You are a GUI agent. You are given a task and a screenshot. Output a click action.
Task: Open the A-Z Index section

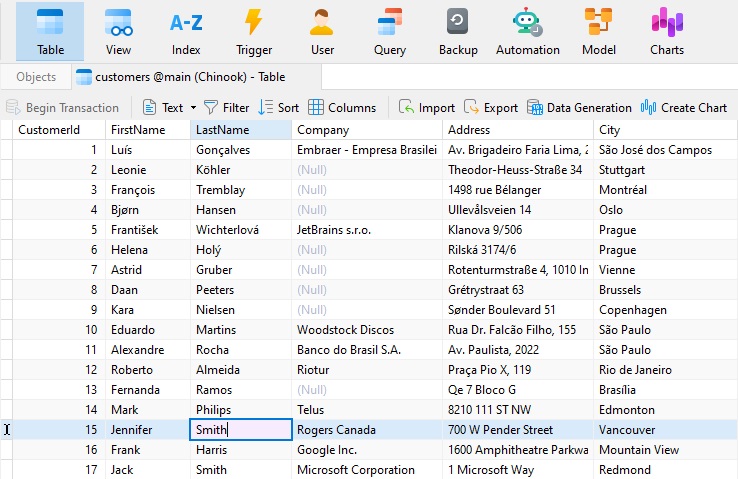(x=186, y=32)
